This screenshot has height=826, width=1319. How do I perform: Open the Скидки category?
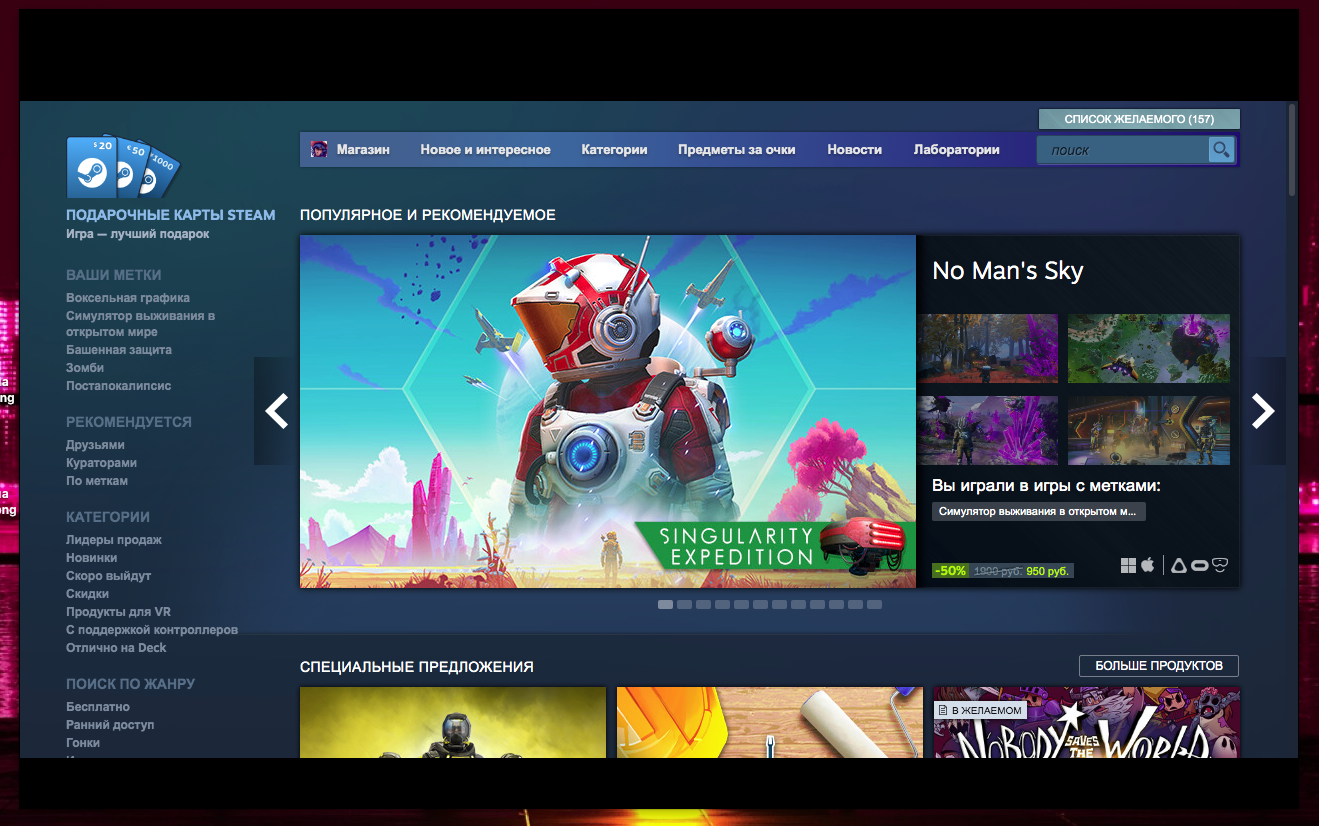88,594
